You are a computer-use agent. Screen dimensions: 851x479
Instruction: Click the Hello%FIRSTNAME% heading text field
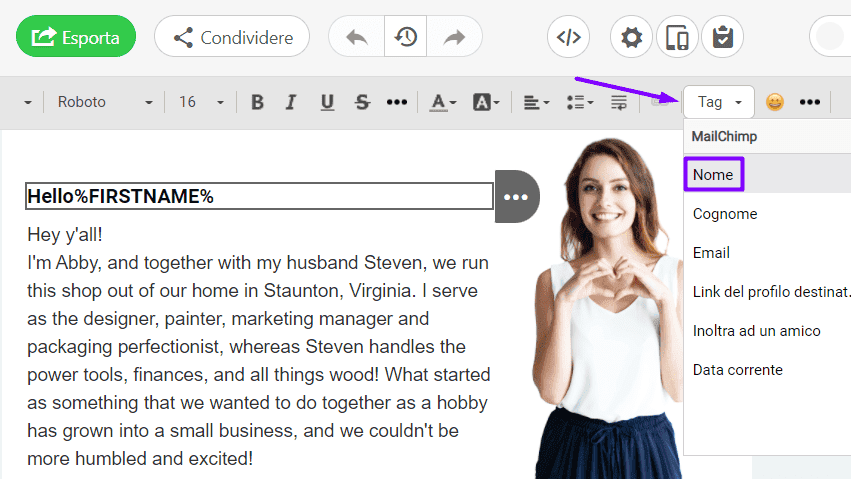click(259, 196)
